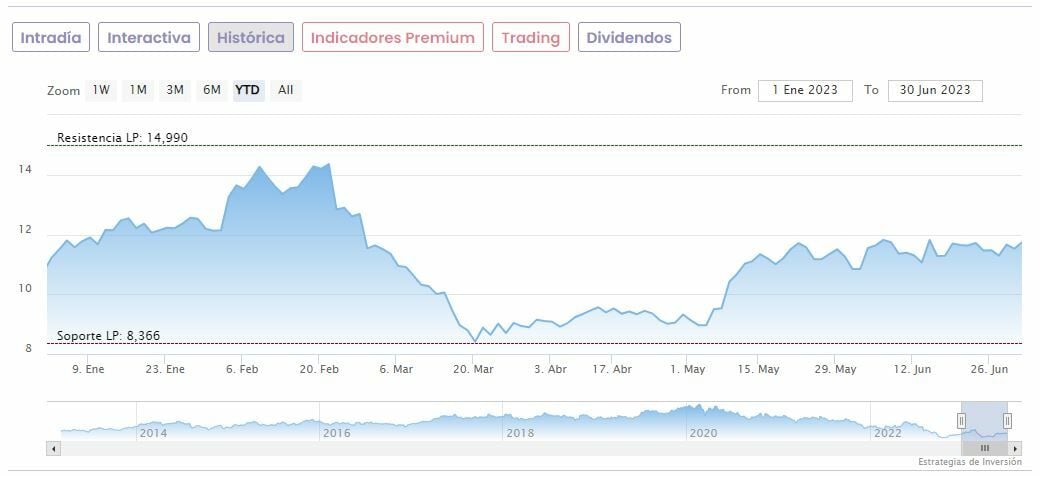Click the To date field

935,90
